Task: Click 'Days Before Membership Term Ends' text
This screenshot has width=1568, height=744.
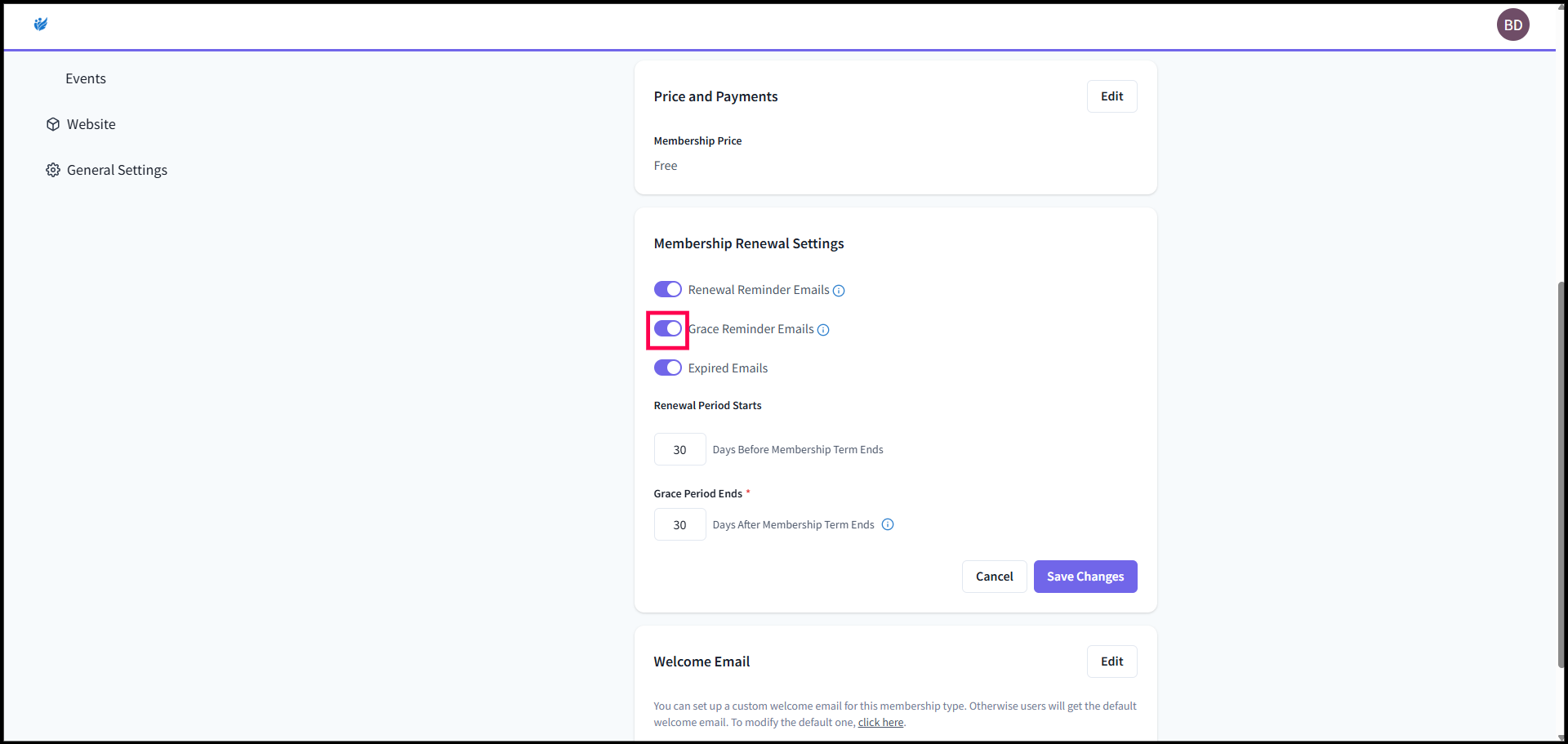Action: point(798,449)
